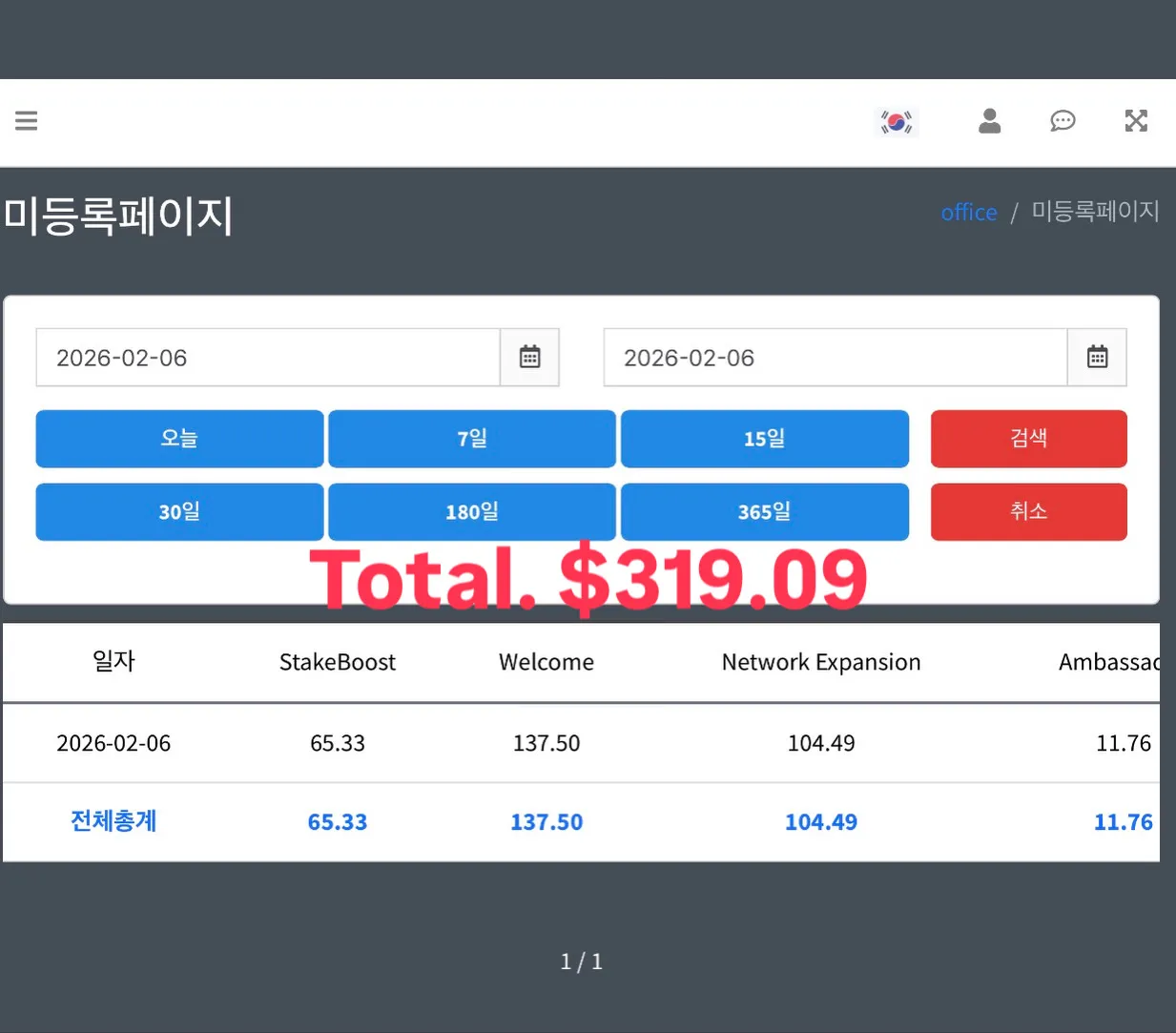
Task: Click the black 104.49 Network Expansion cell
Action: pos(821,743)
